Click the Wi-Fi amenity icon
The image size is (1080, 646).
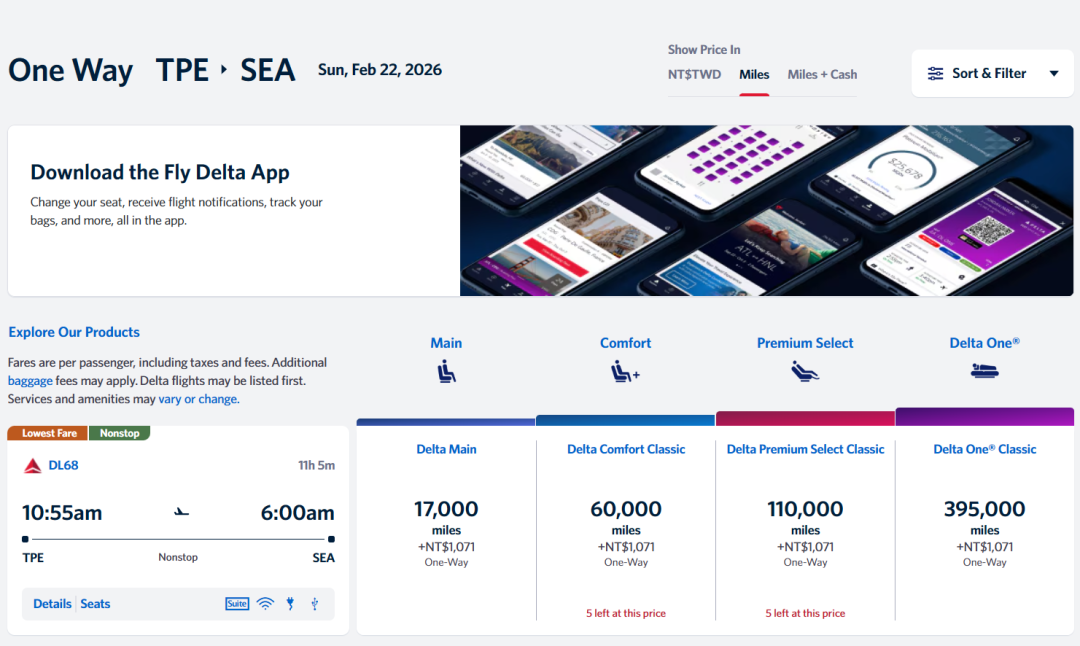(x=265, y=604)
